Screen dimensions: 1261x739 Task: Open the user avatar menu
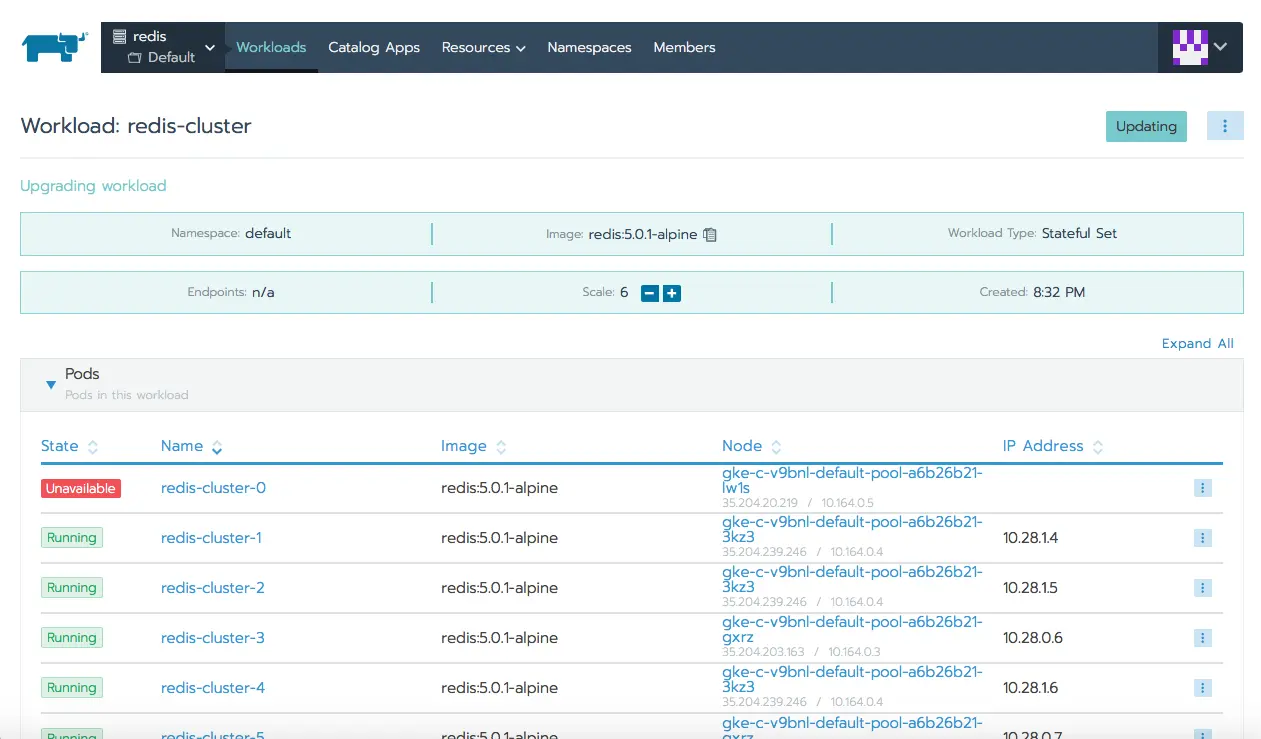(x=1200, y=47)
